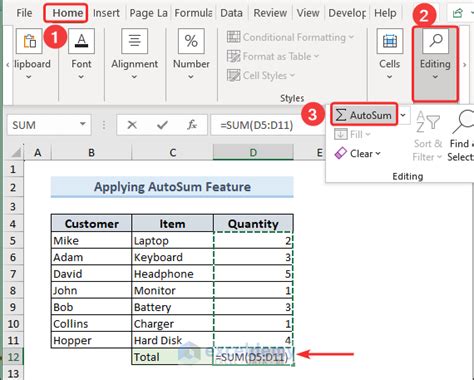The image size is (474, 380).
Task: Click the Conditional Formatting icon
Action: click(x=234, y=37)
